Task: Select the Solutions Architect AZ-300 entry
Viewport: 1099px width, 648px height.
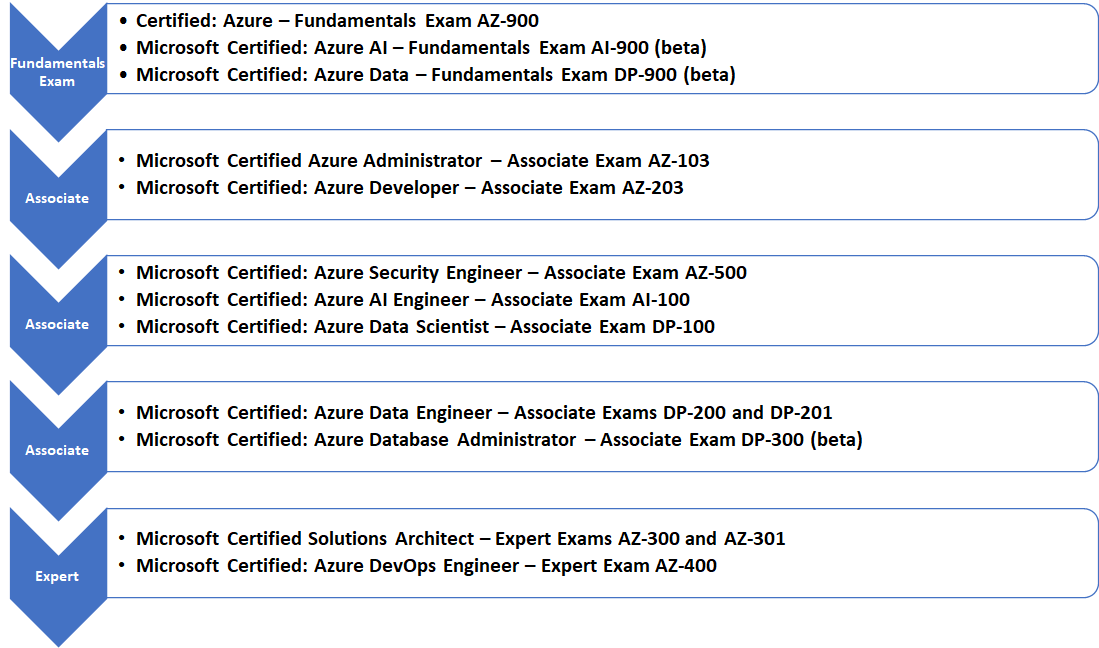Action: [450, 538]
